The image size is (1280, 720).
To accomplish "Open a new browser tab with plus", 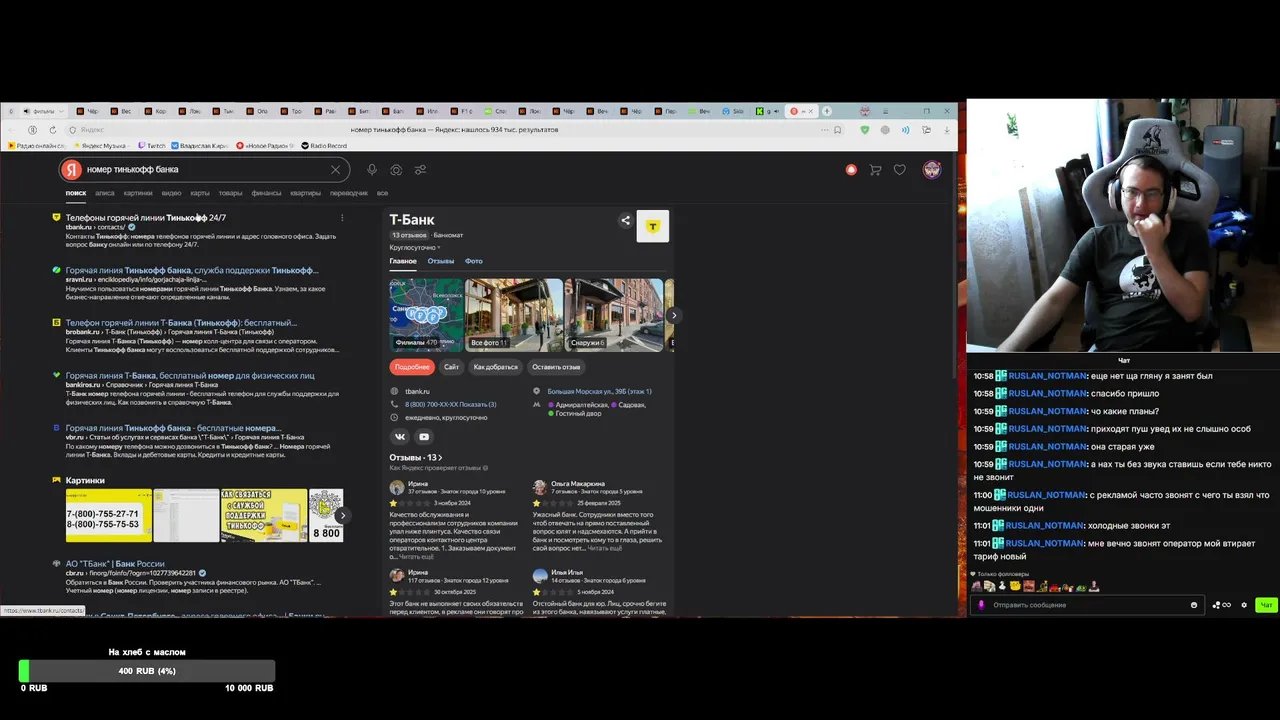I will (826, 111).
